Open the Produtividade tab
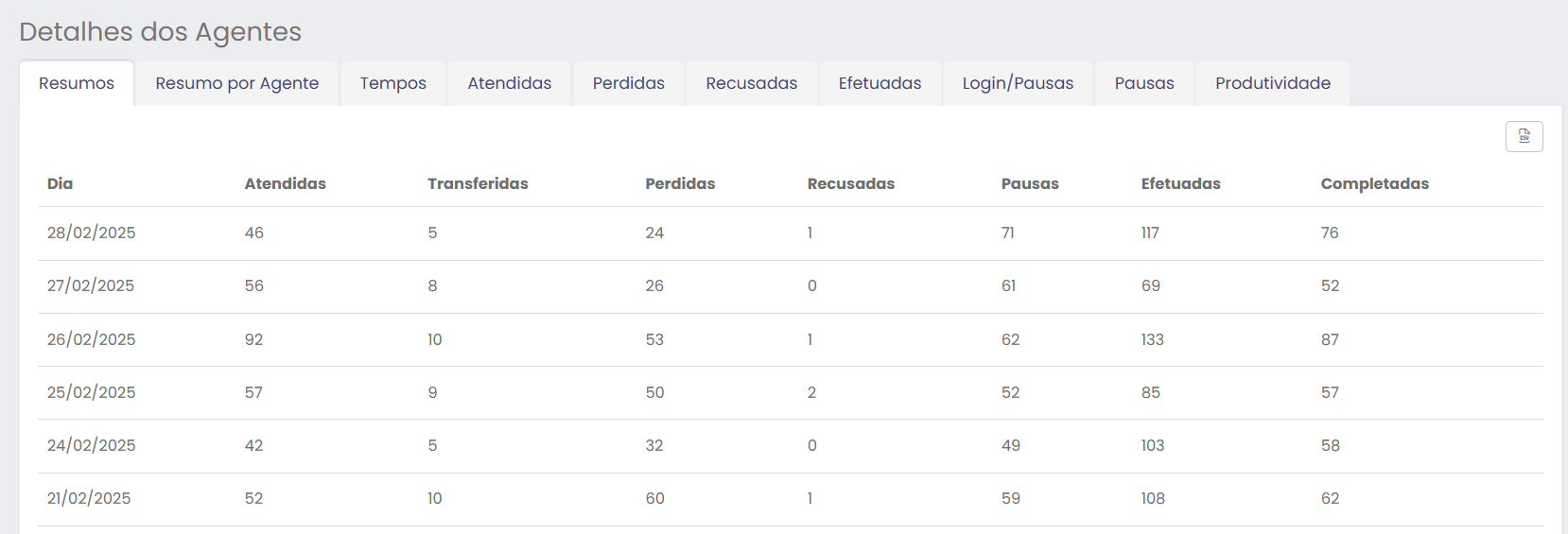1568x534 pixels. tap(1272, 83)
